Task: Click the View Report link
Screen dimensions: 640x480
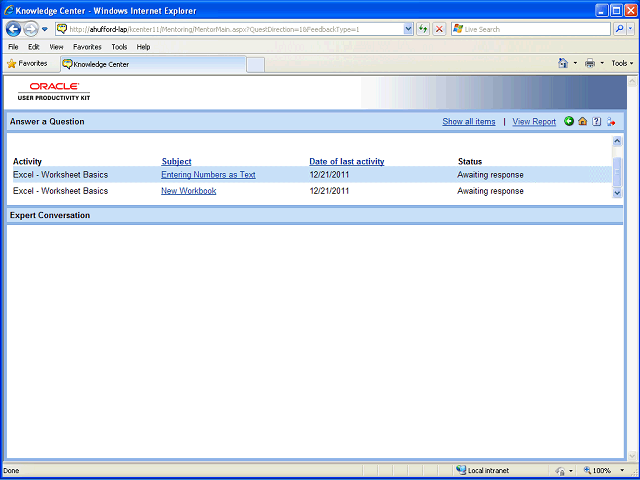Action: [534, 122]
